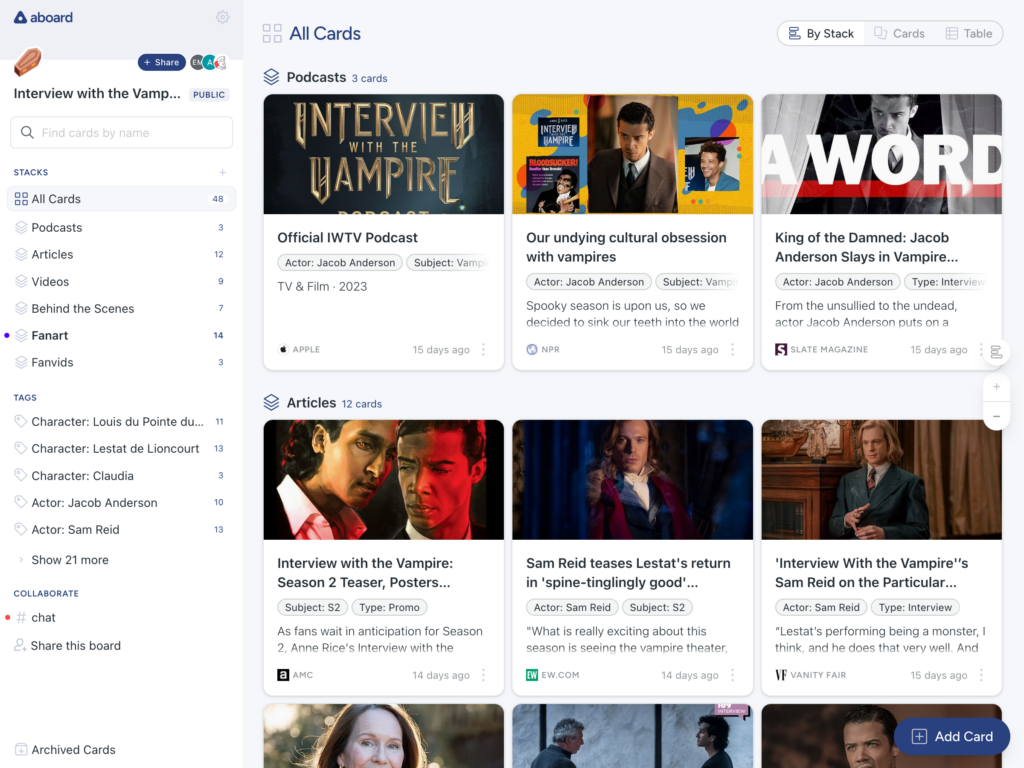
Task: Click the 'Interview with the Vamp...' board title
Action: pyautogui.click(x=97, y=93)
